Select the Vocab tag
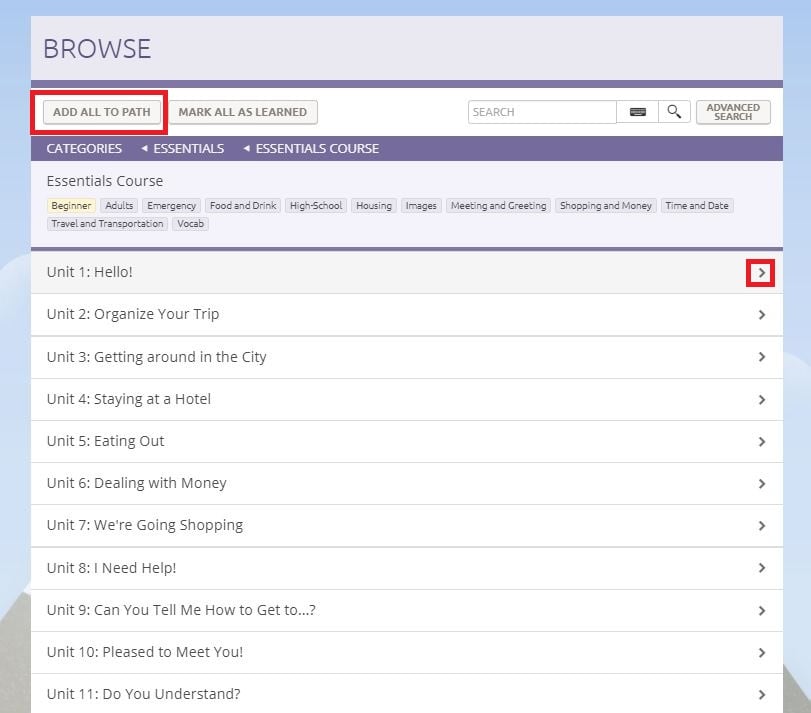Image resolution: width=811 pixels, height=713 pixels. [x=190, y=224]
